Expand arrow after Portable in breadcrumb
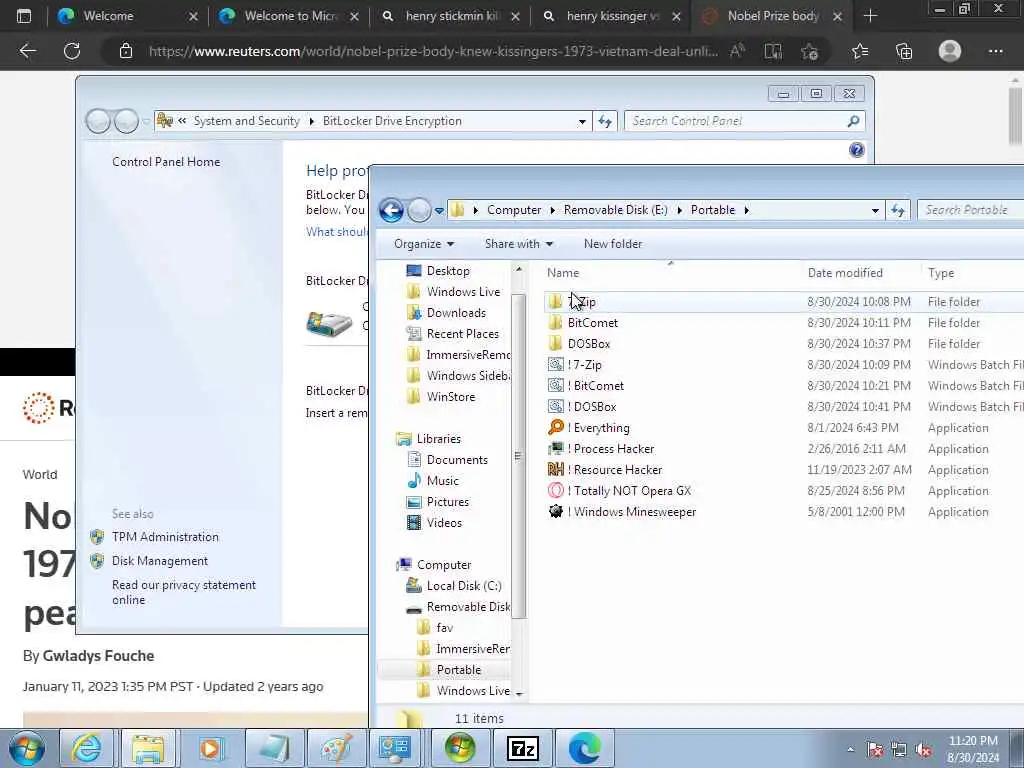The height and width of the screenshot is (768, 1024). tap(746, 210)
